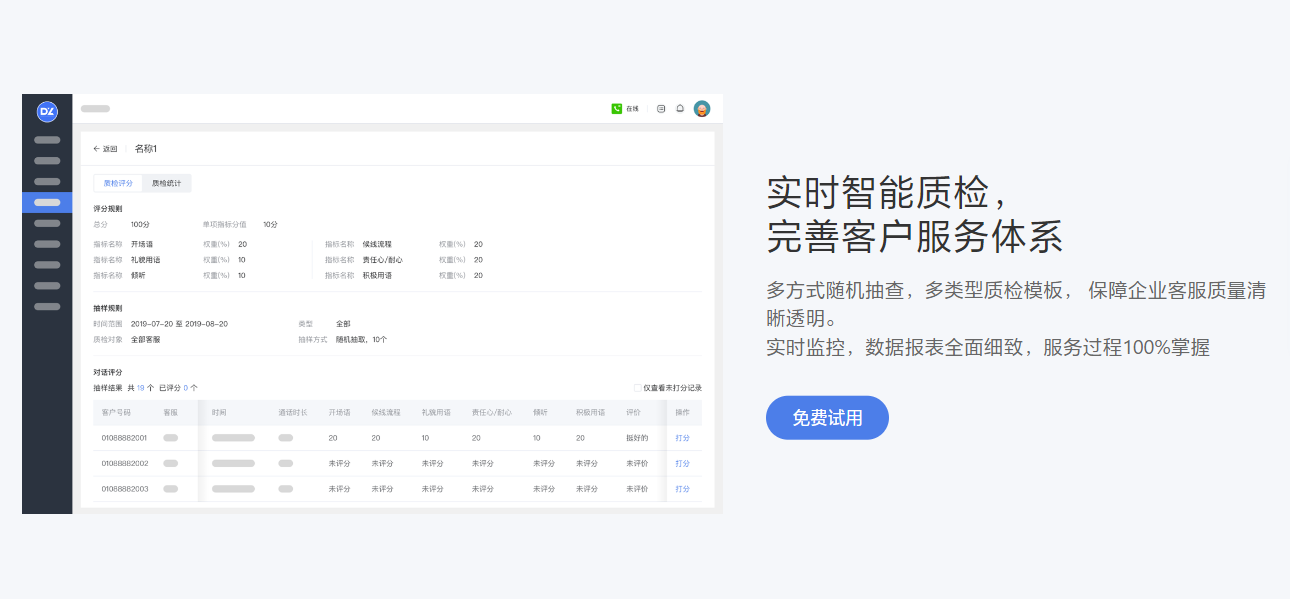Viewport: 1290px width, 599px height.
Task: Switch to the 质检统计 tab
Action: tap(164, 182)
